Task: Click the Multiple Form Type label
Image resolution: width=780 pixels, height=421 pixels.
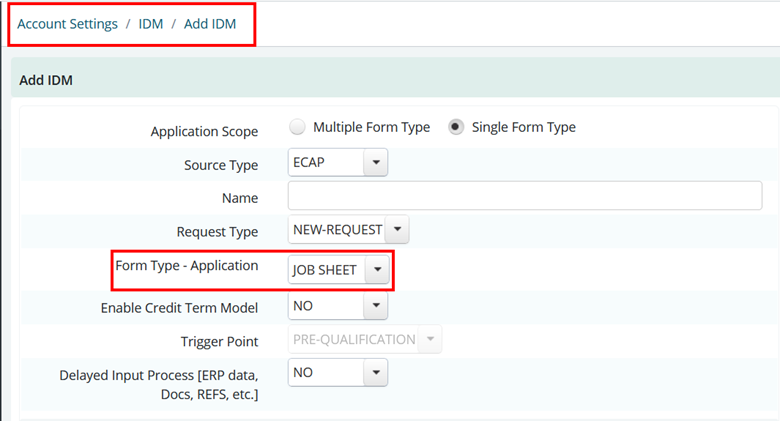Action: pos(371,127)
